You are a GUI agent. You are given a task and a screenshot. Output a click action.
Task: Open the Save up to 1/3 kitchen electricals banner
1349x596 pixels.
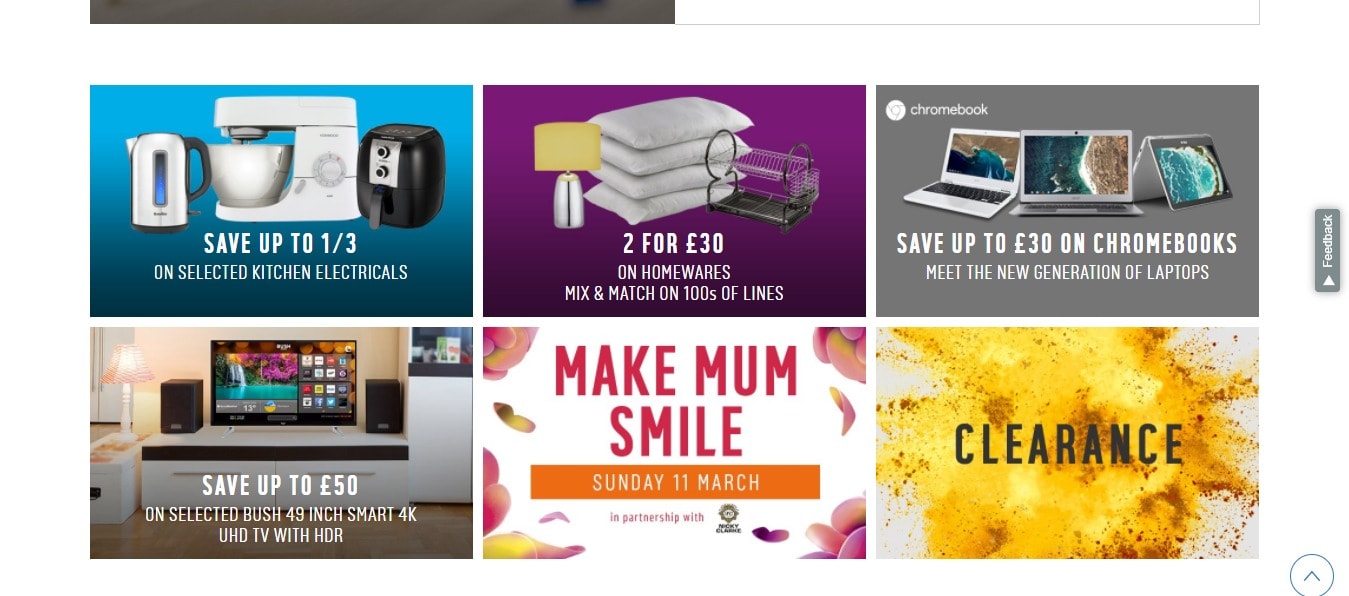(281, 201)
